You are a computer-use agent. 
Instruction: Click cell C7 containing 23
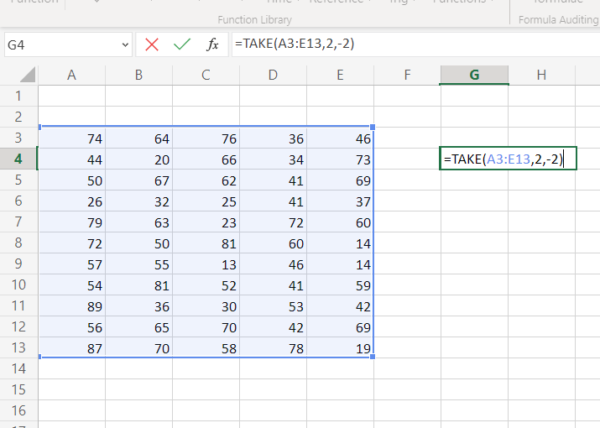[x=206, y=223]
